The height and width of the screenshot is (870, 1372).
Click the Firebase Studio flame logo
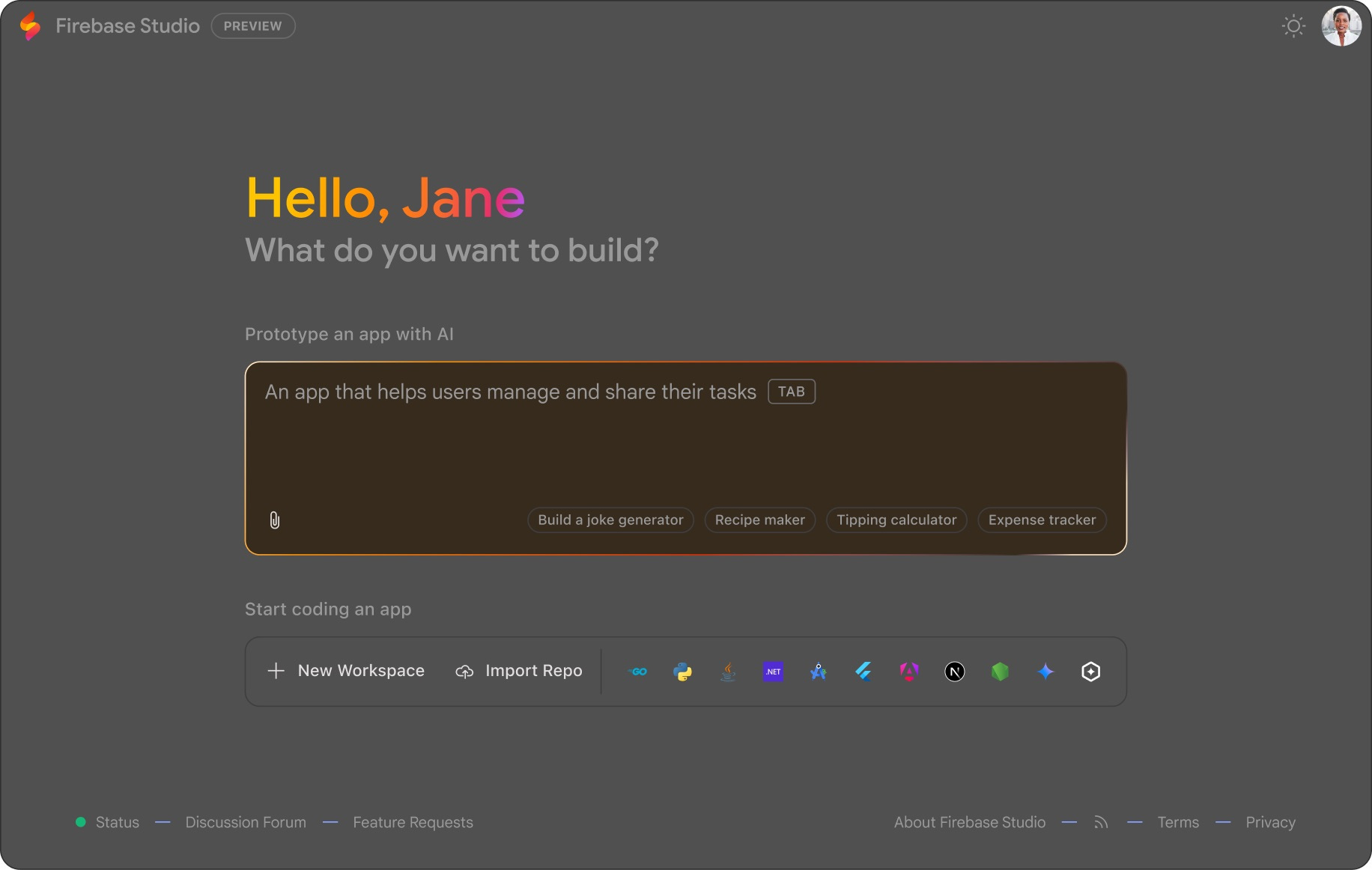(x=30, y=26)
